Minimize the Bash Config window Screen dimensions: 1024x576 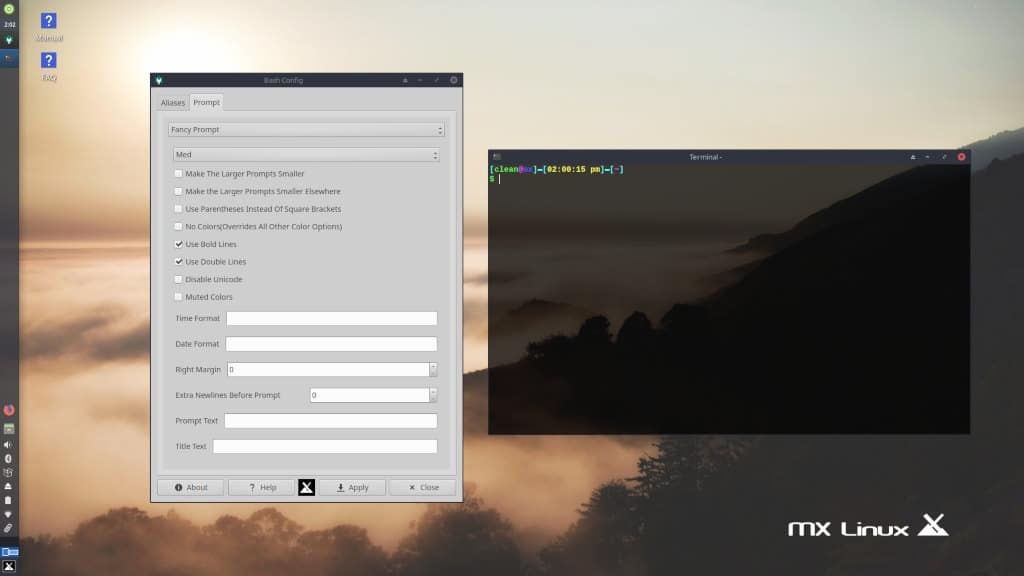(421, 80)
